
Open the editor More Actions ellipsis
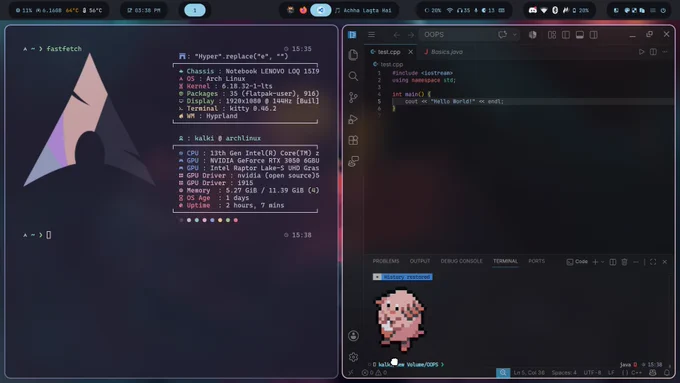[665, 52]
